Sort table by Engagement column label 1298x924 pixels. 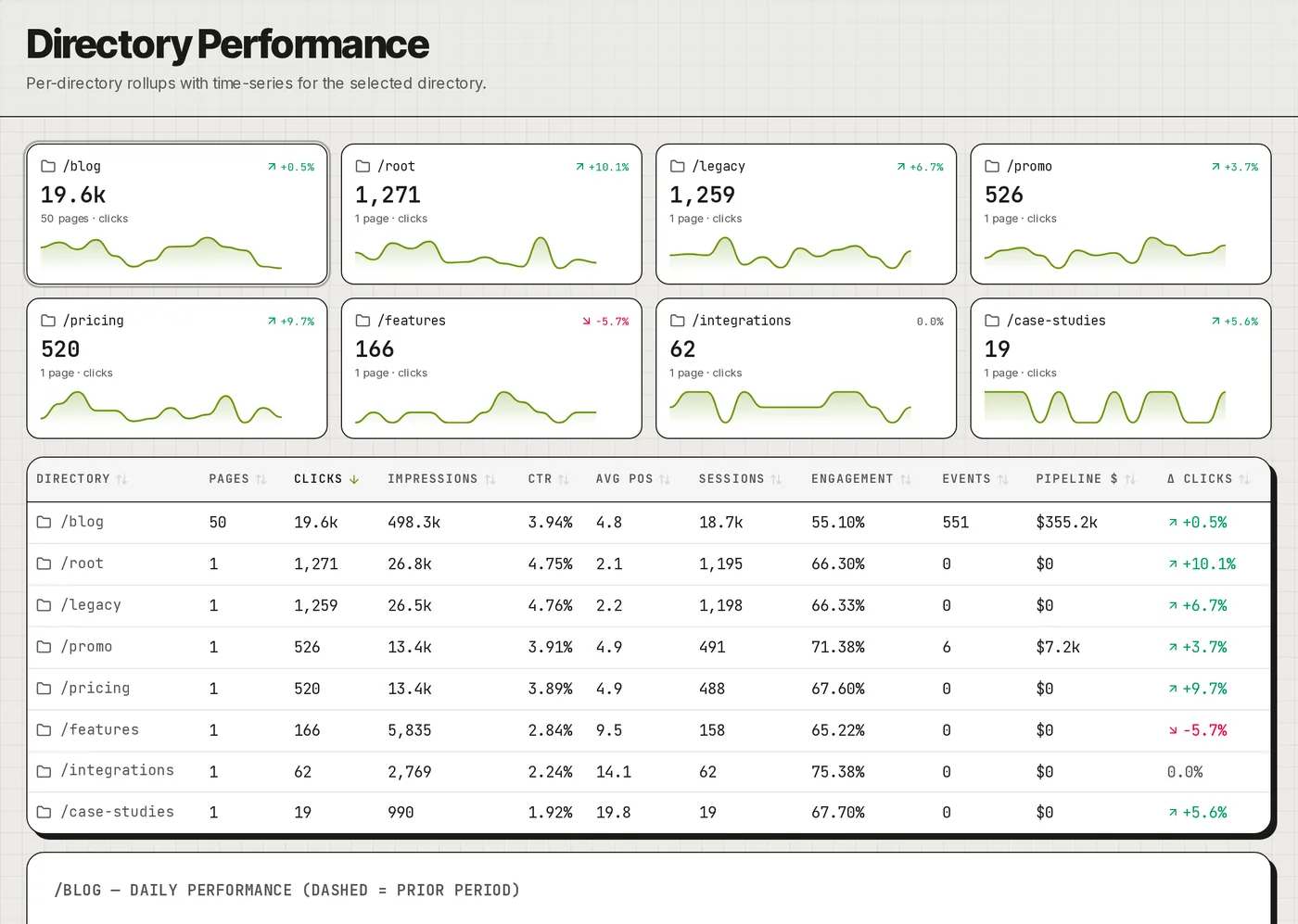point(852,479)
